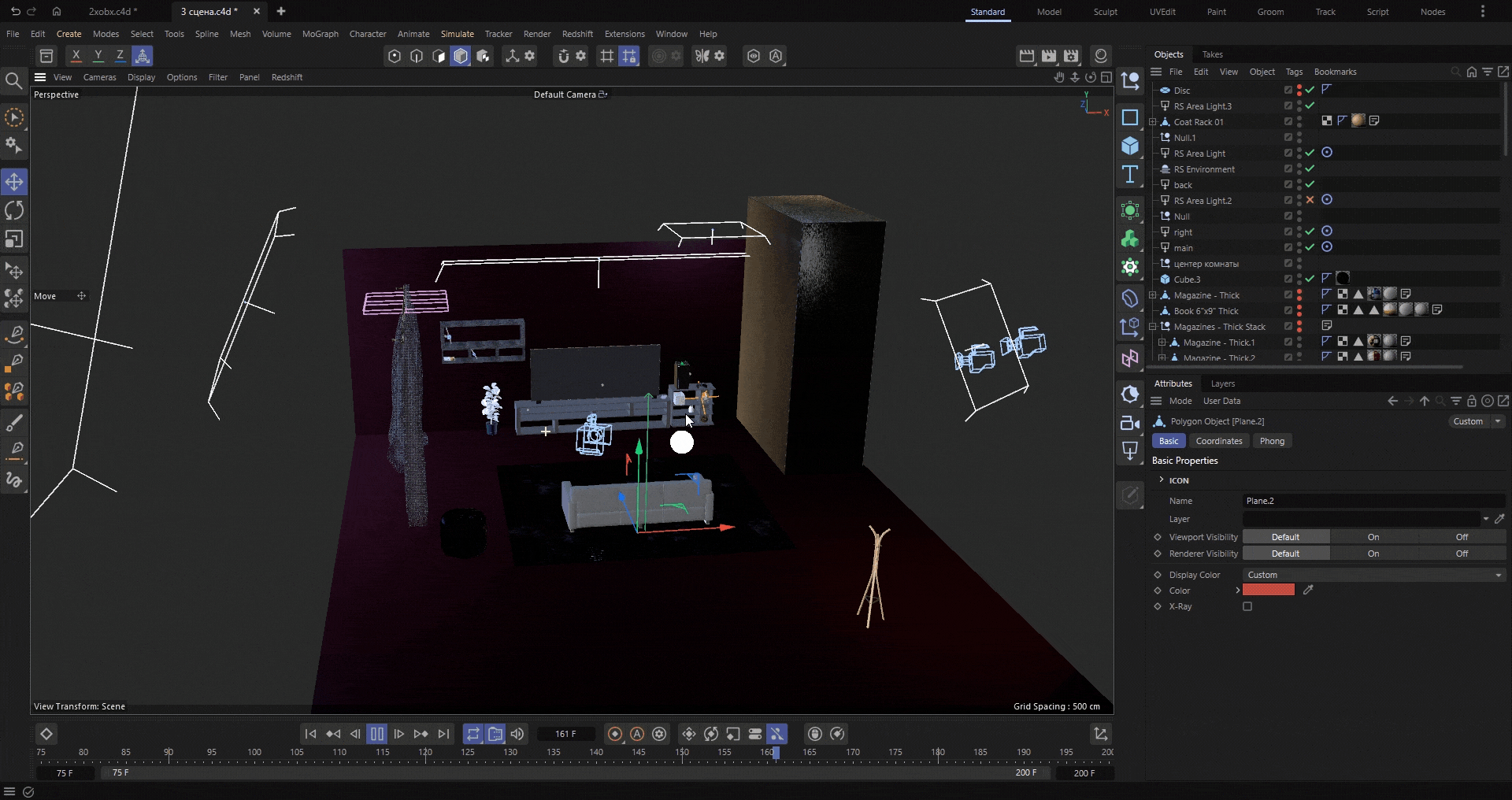The height and width of the screenshot is (800, 1512).
Task: Open the Takes tab
Action: coord(1212,54)
